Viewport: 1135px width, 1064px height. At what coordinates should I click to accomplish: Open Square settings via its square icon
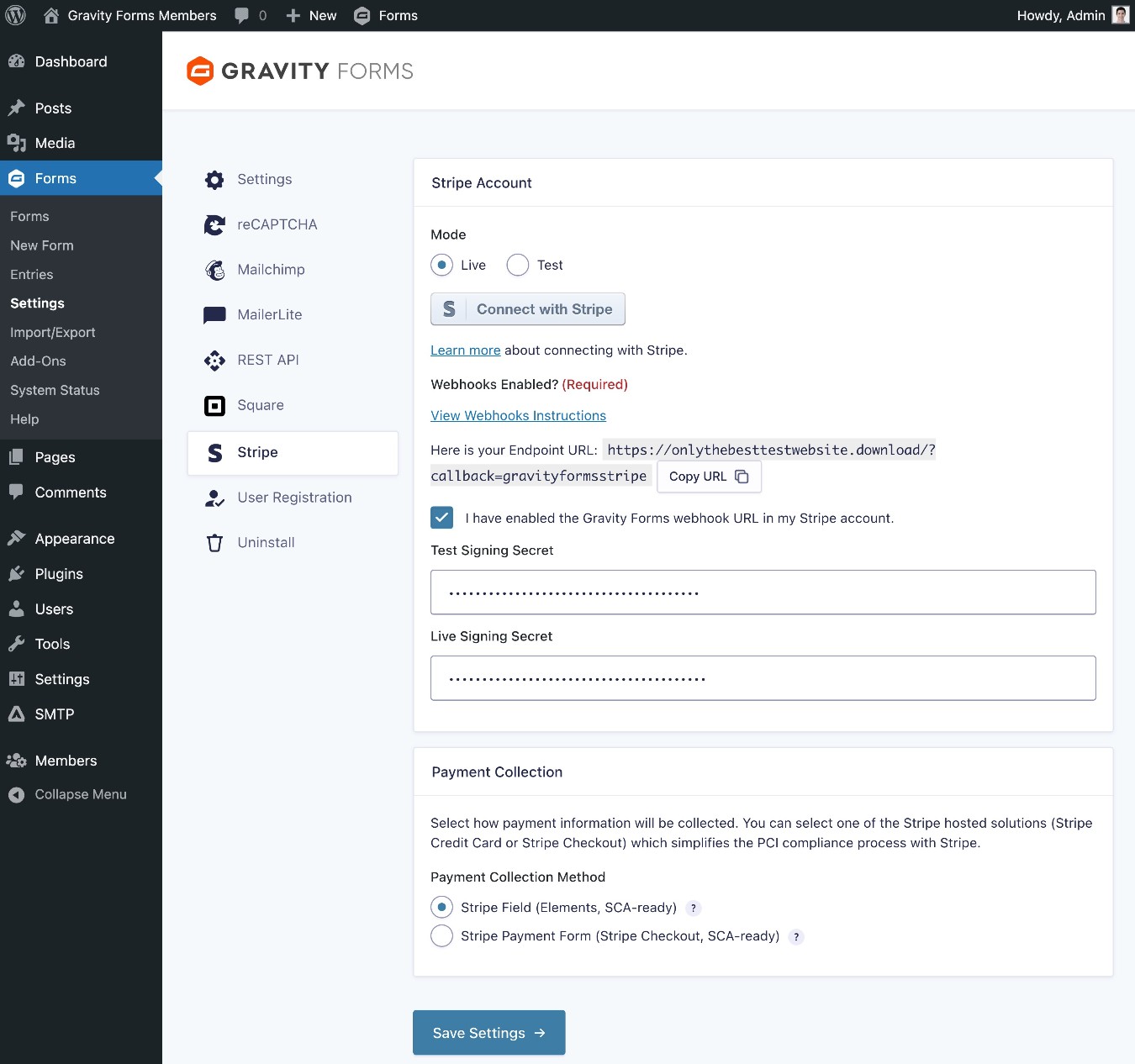coord(215,405)
